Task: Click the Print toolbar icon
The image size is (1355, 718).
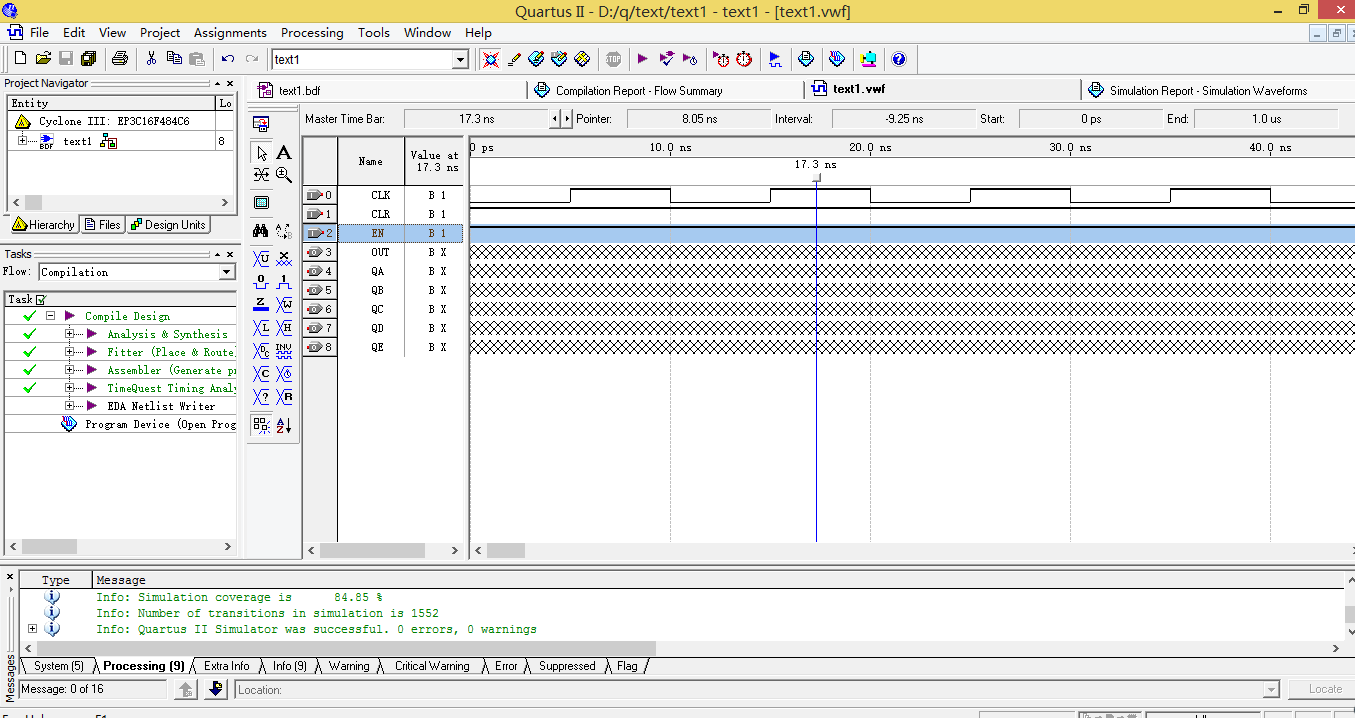Action: [x=120, y=59]
